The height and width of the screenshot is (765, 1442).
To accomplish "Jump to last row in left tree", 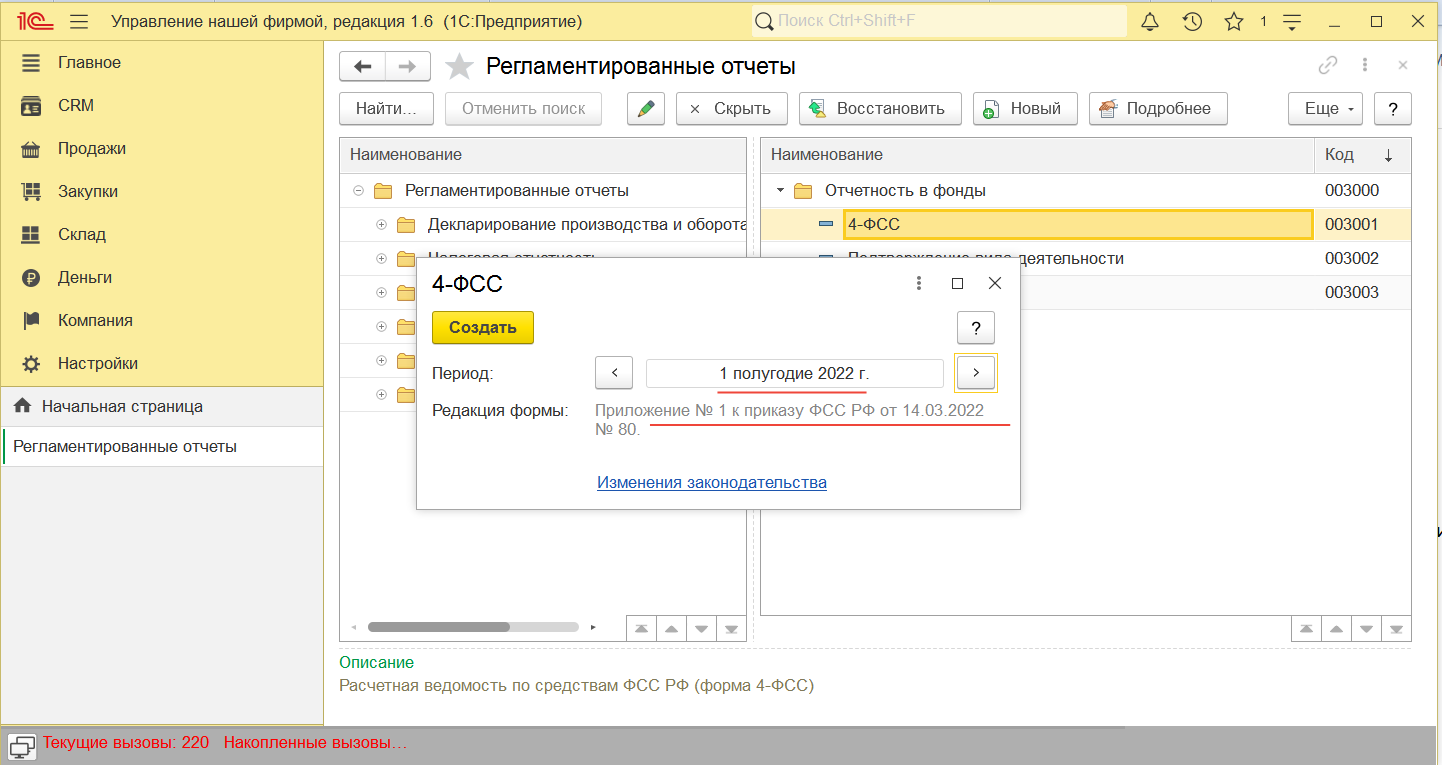I will point(731,628).
